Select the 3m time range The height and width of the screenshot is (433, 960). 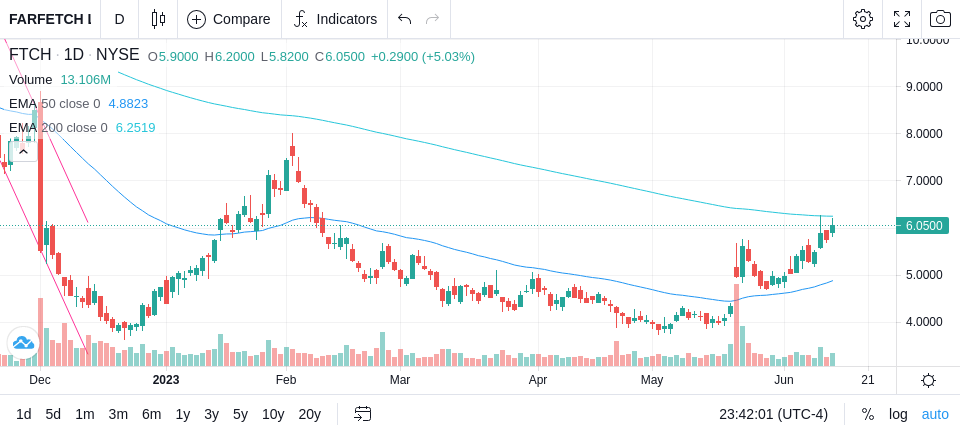tap(118, 415)
